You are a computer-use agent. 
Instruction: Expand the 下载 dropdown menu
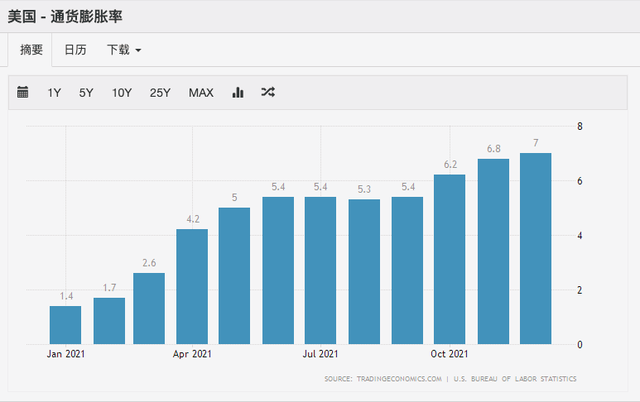click(124, 50)
